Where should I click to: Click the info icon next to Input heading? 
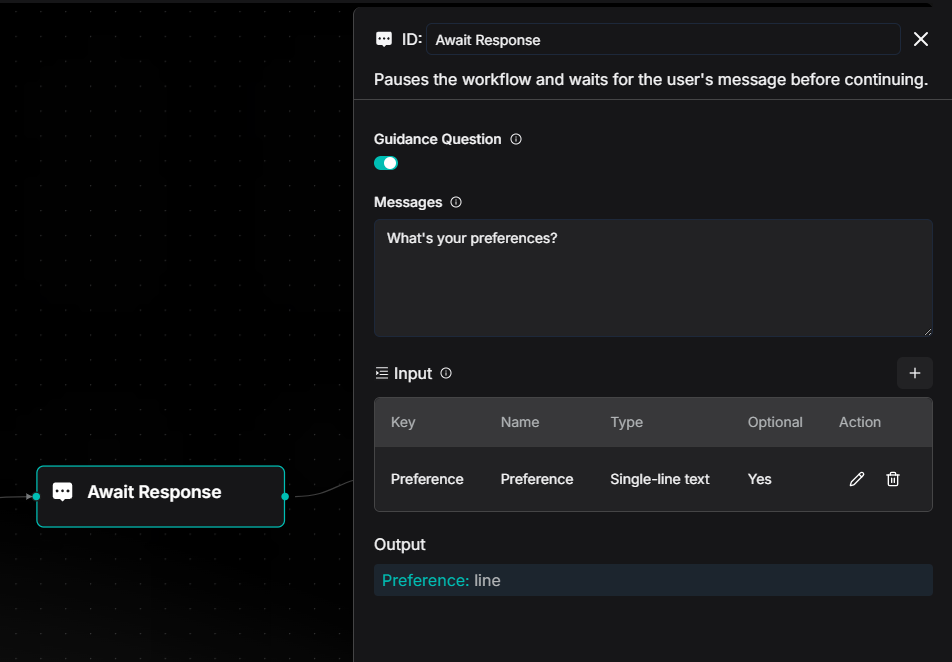click(x=446, y=373)
